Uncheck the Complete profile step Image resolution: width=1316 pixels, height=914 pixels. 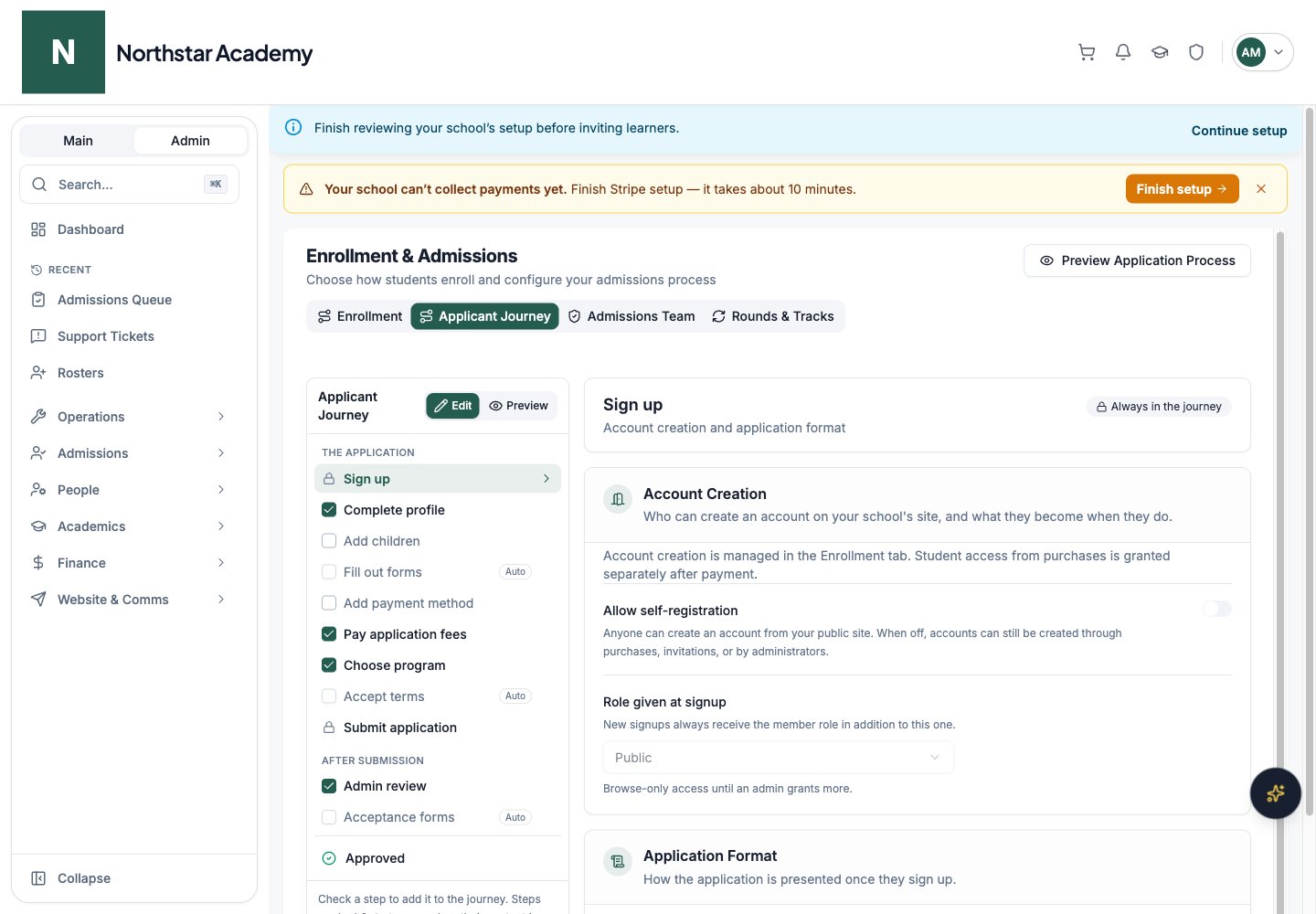(329, 510)
